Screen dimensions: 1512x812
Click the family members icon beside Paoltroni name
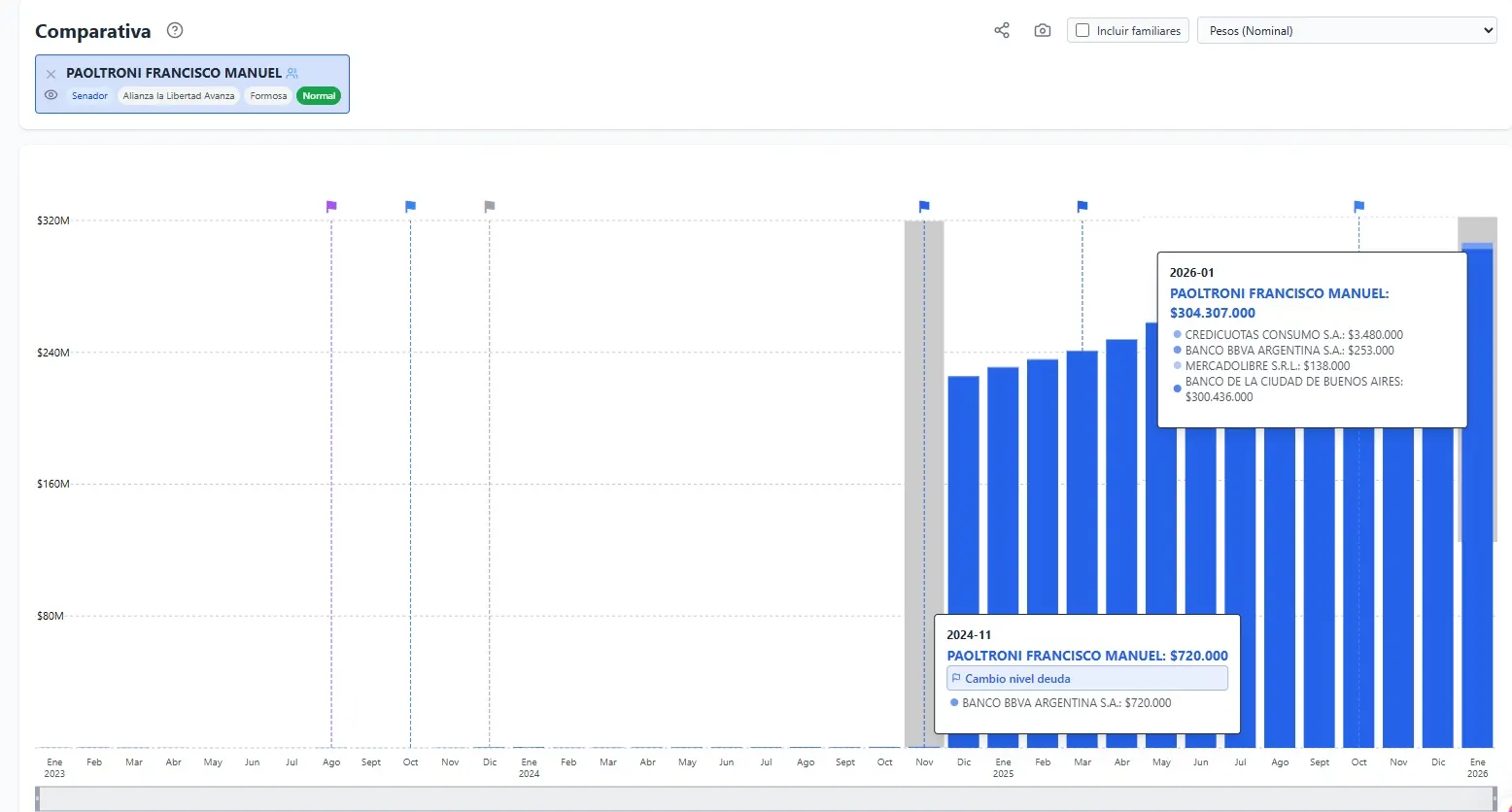point(292,73)
